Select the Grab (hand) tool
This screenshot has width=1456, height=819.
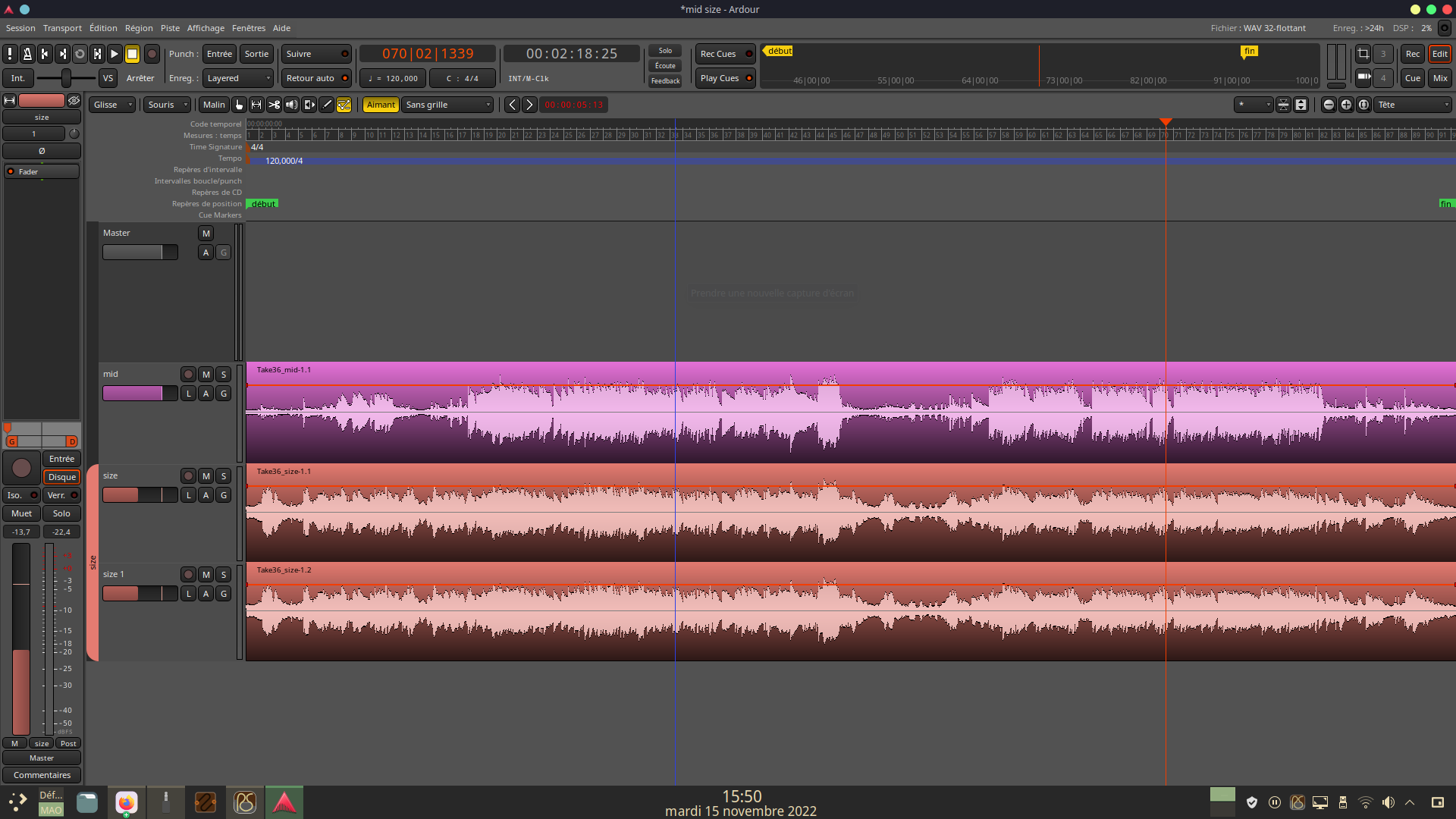(239, 105)
